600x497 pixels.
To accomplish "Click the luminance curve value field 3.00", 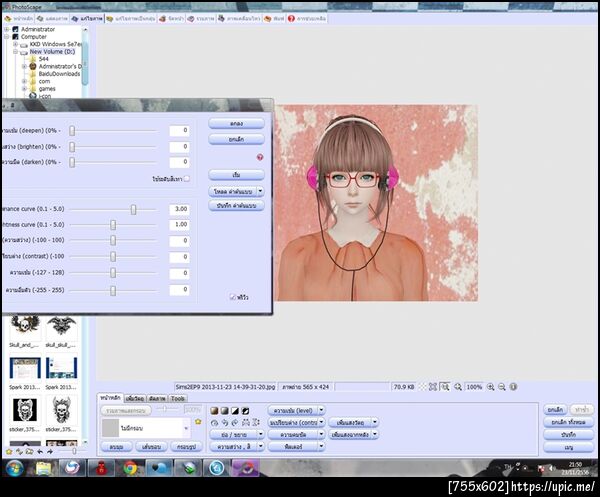I will 179,209.
